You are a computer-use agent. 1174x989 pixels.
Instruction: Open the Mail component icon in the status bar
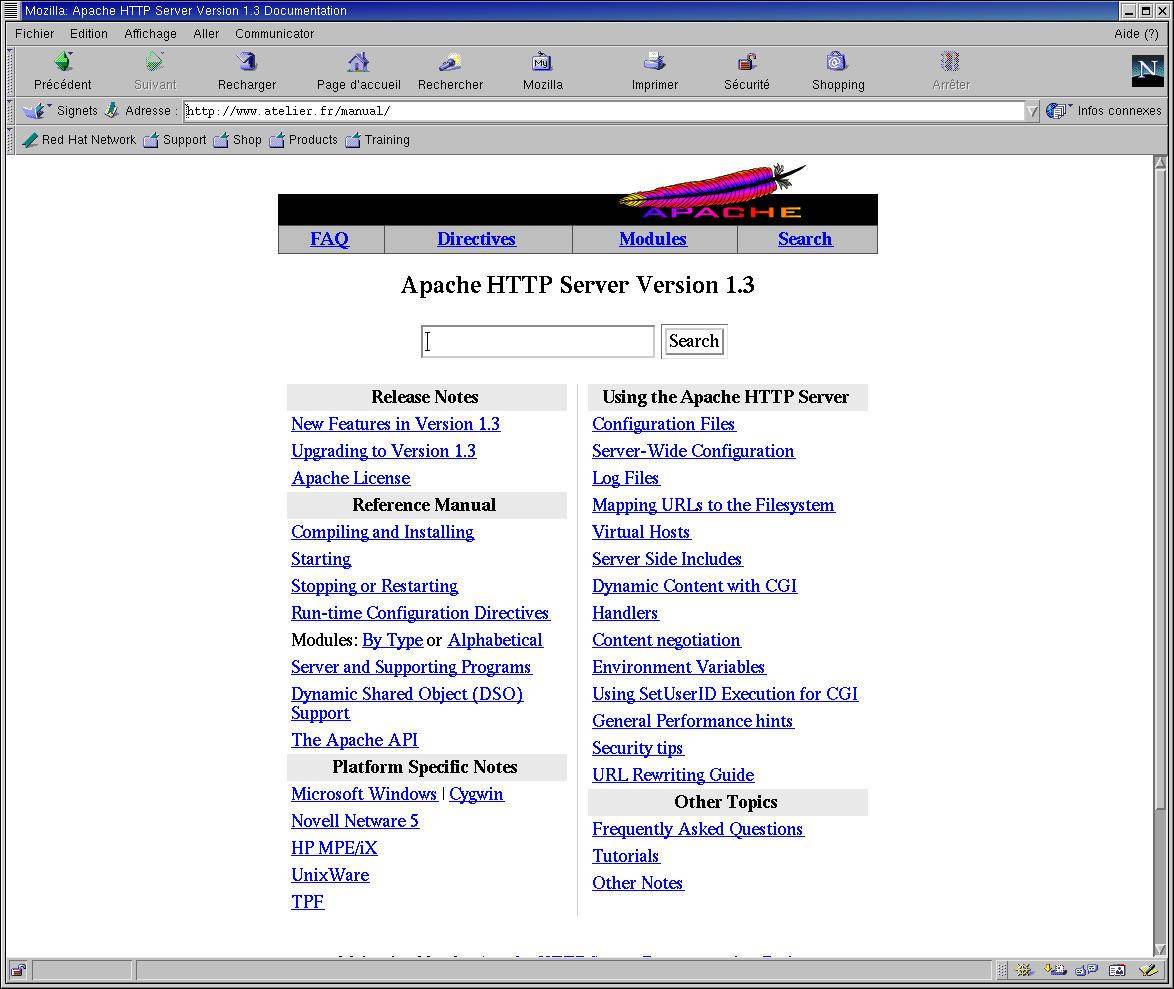coord(1056,970)
